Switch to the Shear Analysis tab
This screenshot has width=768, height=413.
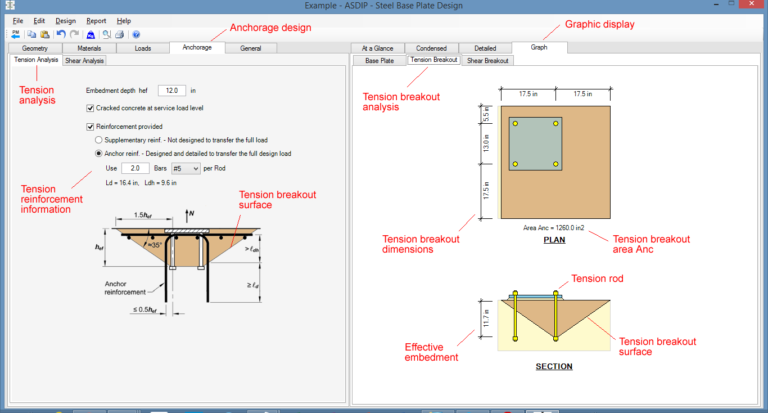(85, 61)
